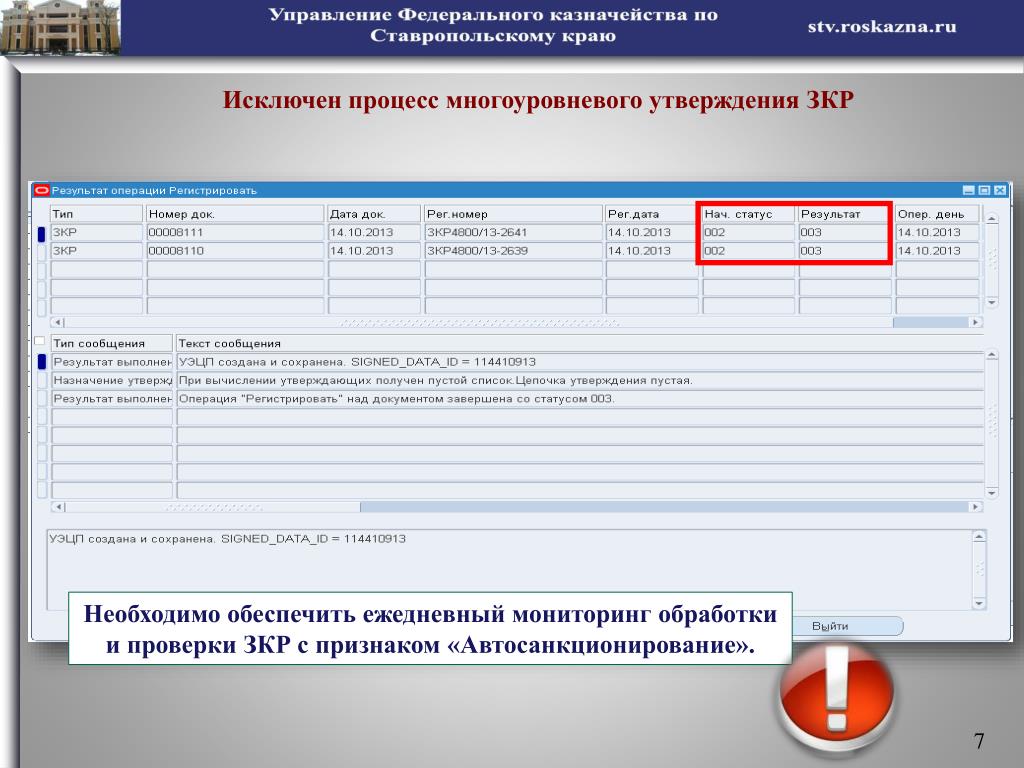Maximize the Результат операции Регистрировать window
This screenshot has width=1024, height=768.
(x=984, y=190)
